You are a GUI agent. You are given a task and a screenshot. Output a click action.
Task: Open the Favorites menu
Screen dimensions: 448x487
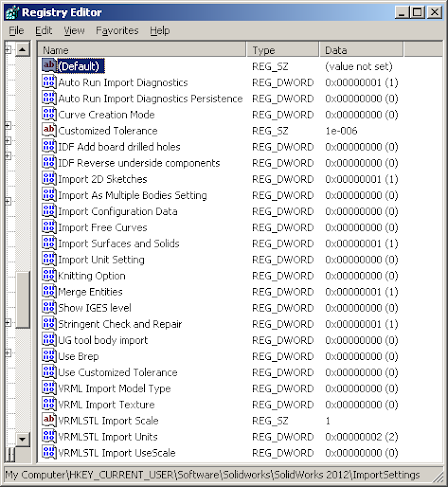point(117,31)
